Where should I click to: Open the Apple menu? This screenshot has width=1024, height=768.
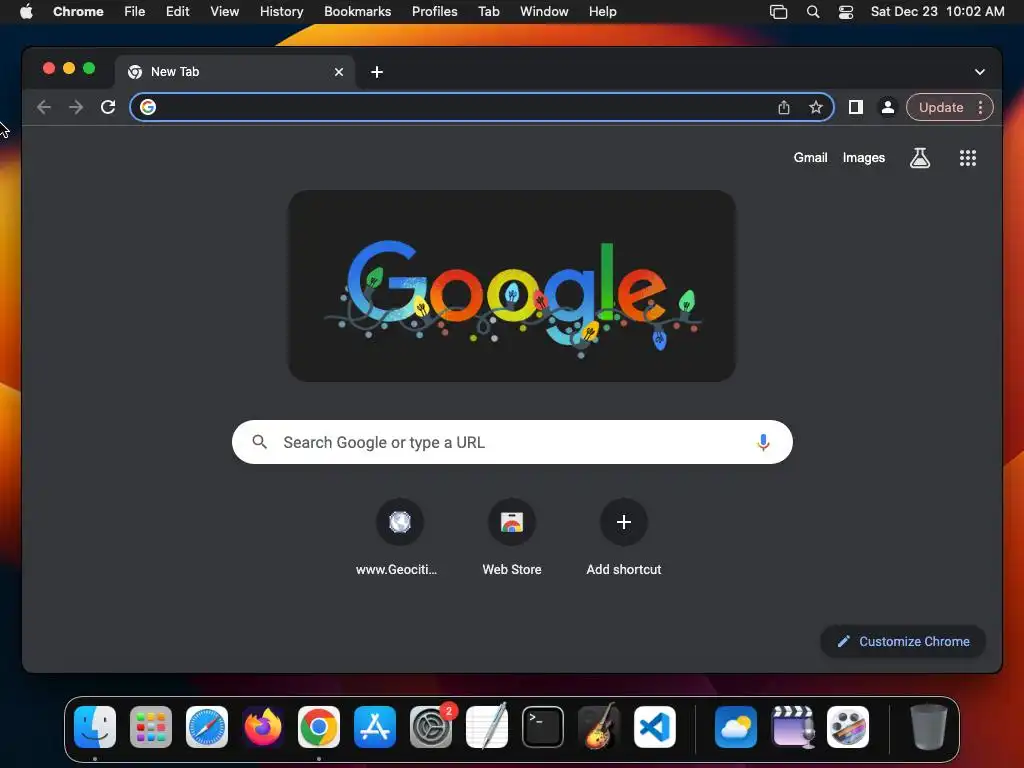(x=26, y=11)
